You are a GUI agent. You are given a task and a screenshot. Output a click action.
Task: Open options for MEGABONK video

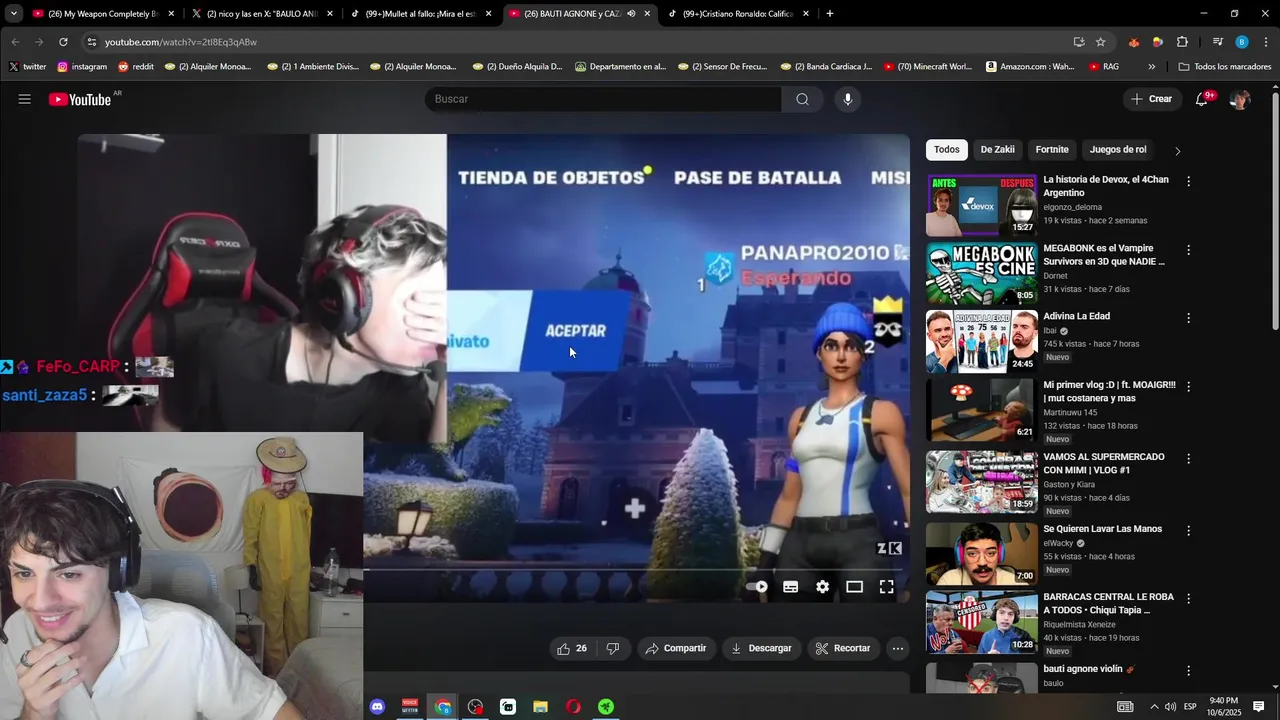(1188, 250)
